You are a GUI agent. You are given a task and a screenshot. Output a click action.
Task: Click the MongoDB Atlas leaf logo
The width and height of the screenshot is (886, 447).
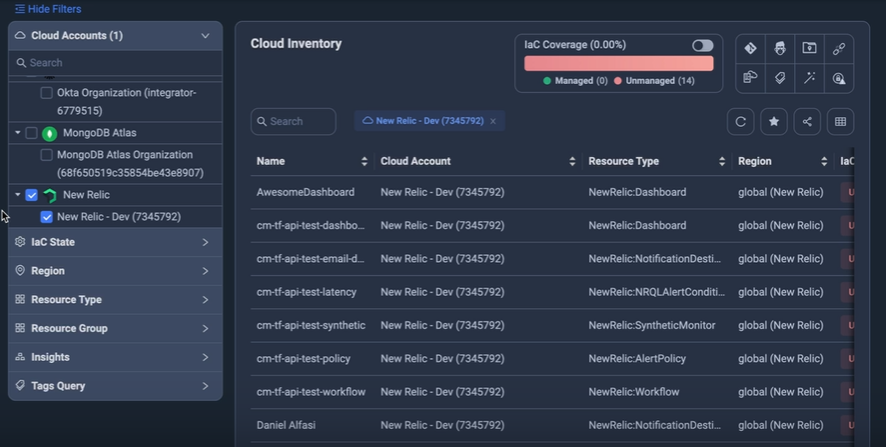click(50, 133)
